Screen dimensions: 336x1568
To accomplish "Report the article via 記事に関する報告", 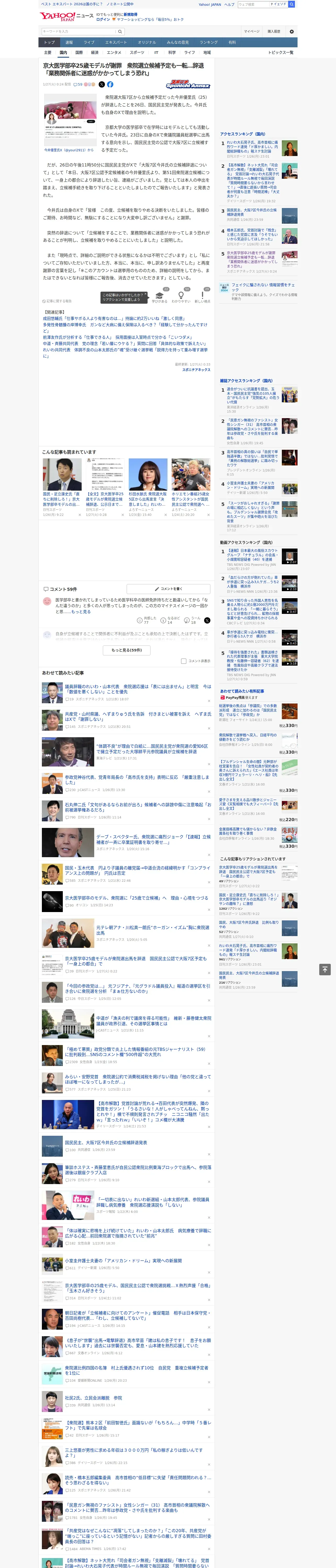I will tap(57, 301).
